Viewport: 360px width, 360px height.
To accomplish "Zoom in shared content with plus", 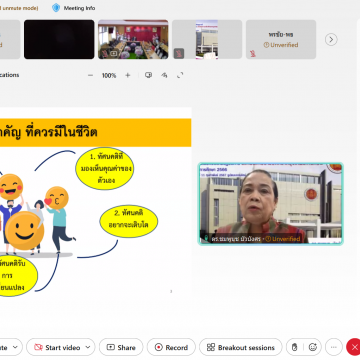I will (128, 75).
